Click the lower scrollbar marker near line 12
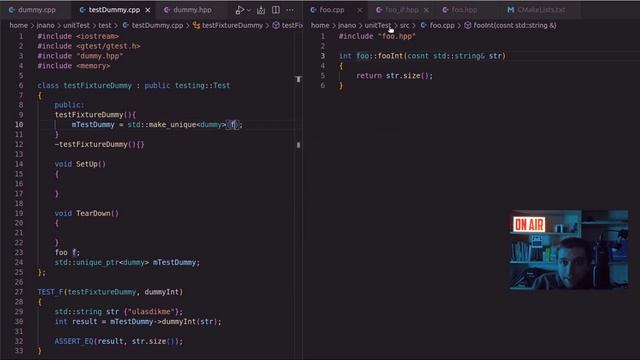 tap(298, 144)
